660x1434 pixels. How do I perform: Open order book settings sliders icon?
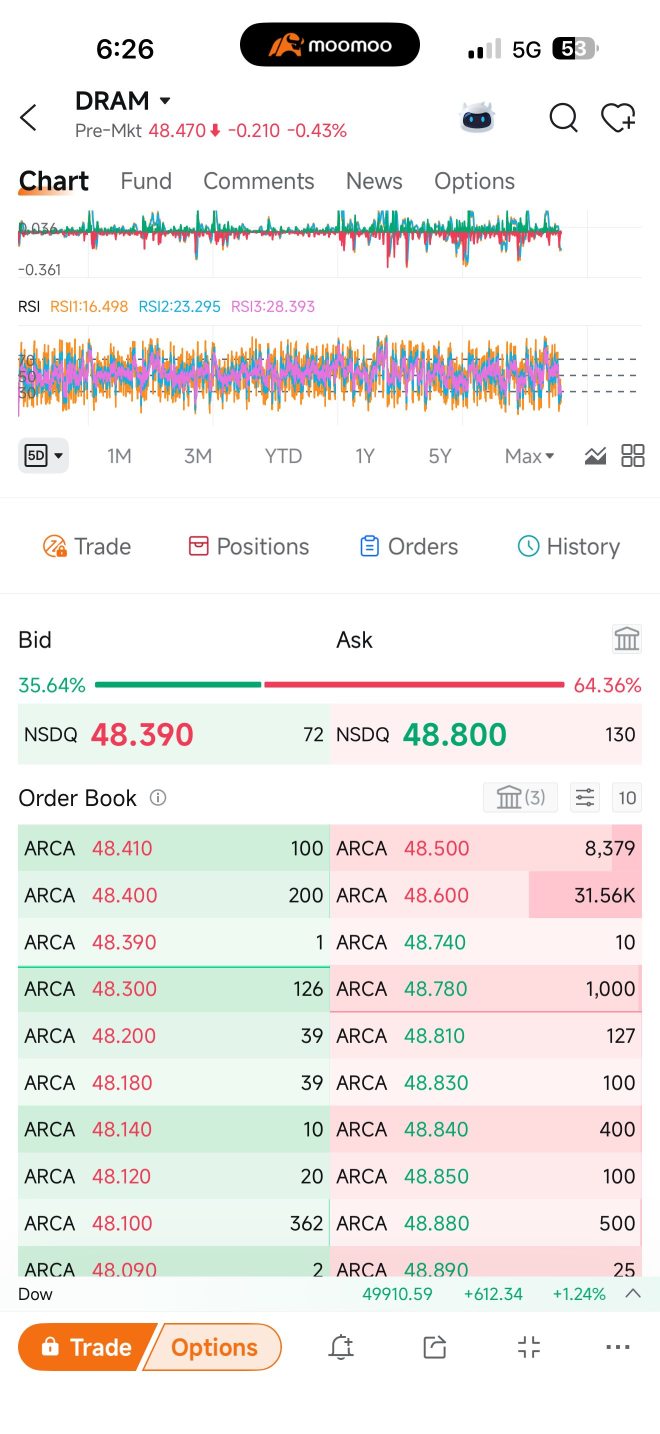point(585,797)
